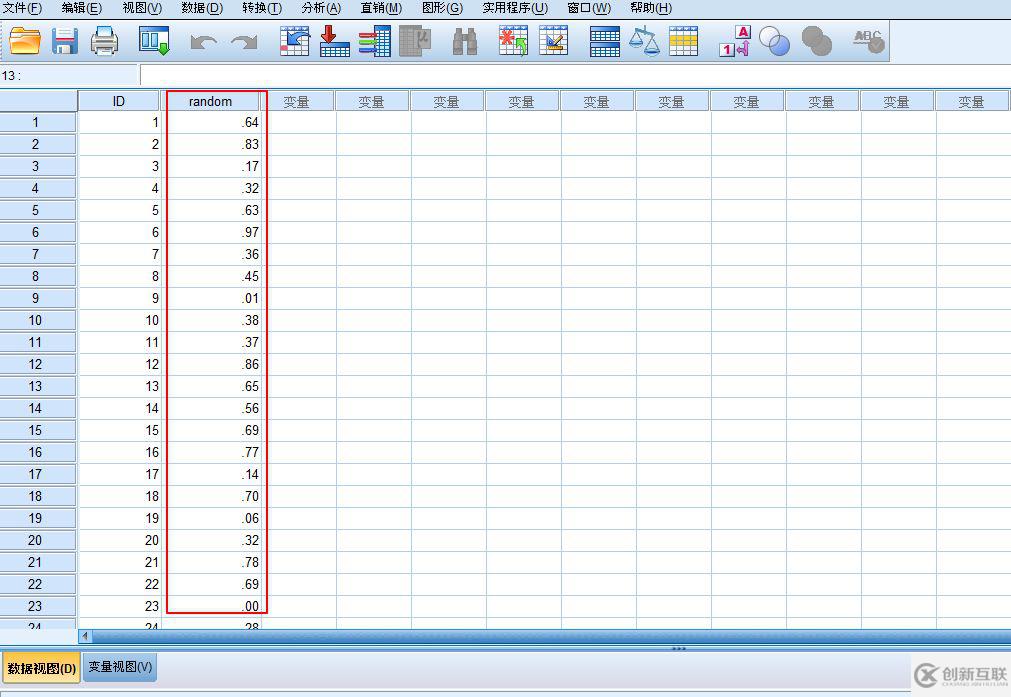Click the horizontal scrollbar track
The image size is (1011, 697).
551,636
